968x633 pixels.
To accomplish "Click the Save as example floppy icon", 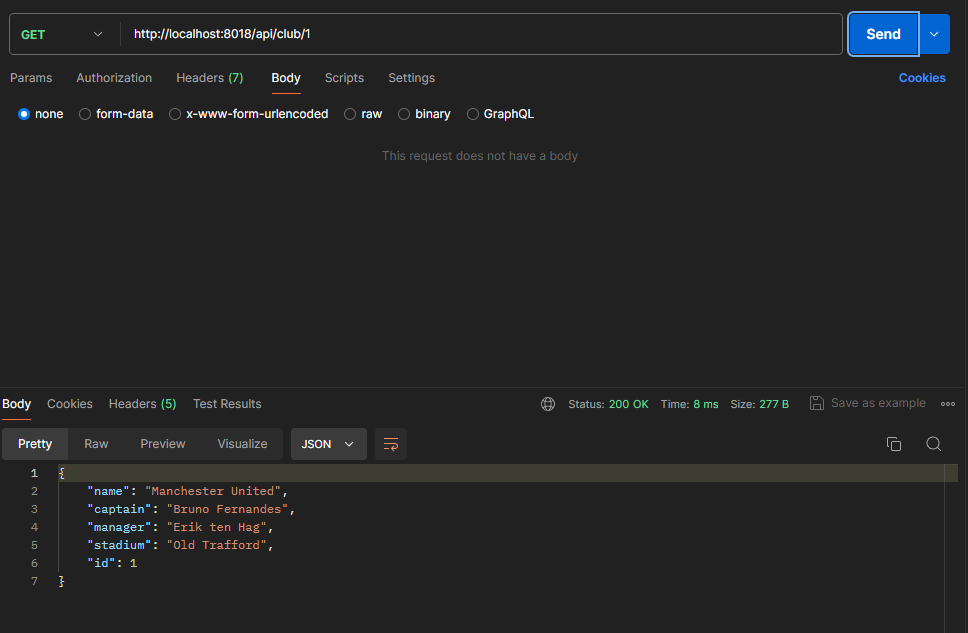I will [x=817, y=403].
